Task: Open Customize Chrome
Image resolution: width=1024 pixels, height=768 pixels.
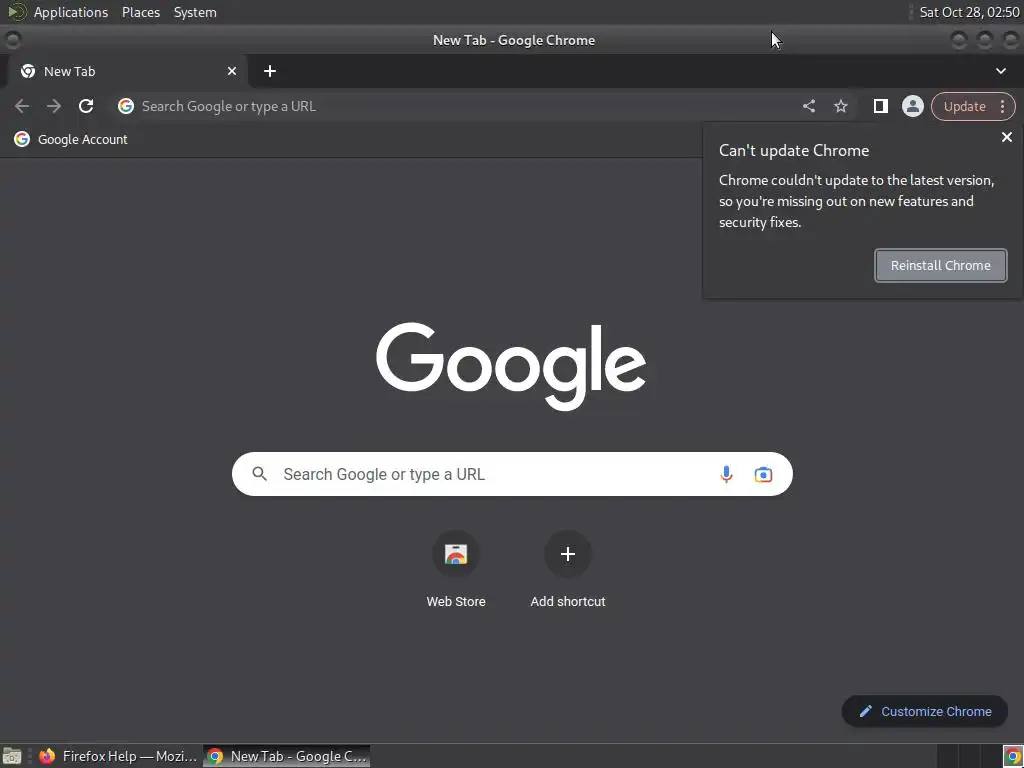Action: tap(924, 711)
